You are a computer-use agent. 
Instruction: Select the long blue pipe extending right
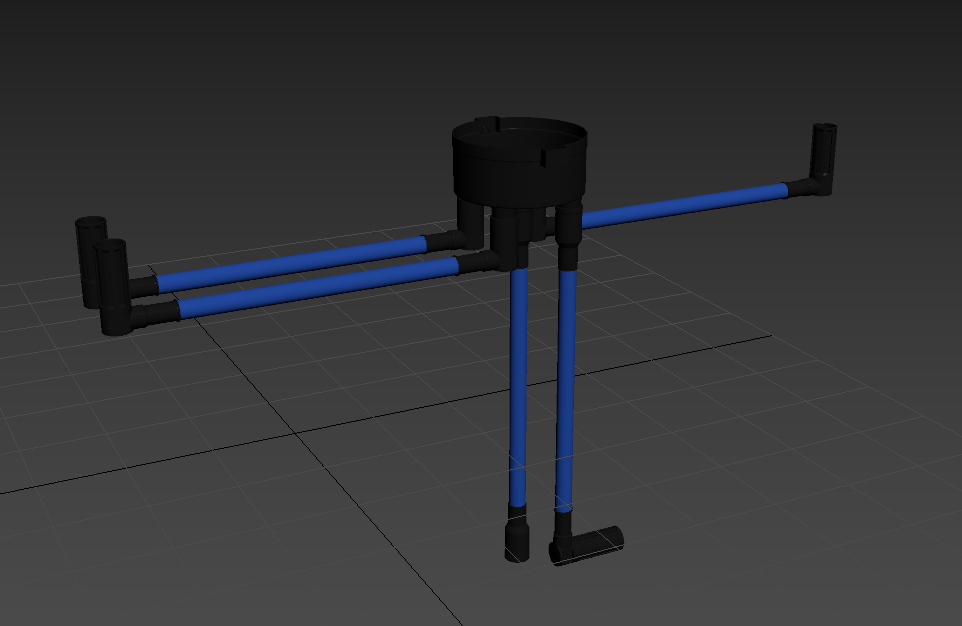[684, 205]
